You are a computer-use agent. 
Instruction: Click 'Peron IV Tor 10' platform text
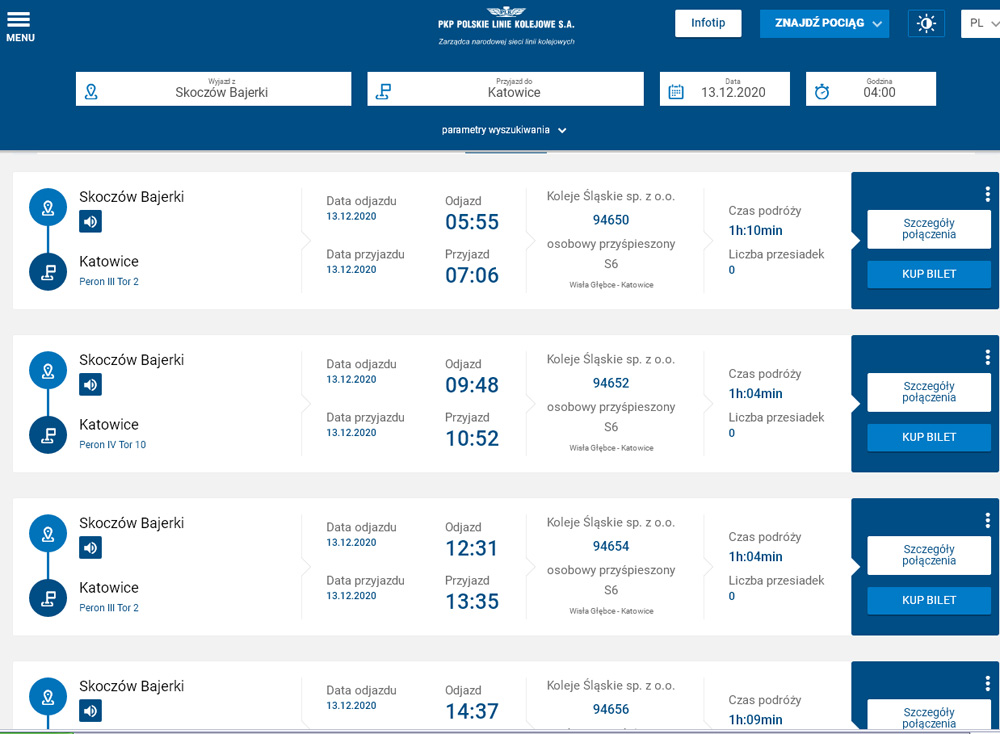pyautogui.click(x=112, y=444)
